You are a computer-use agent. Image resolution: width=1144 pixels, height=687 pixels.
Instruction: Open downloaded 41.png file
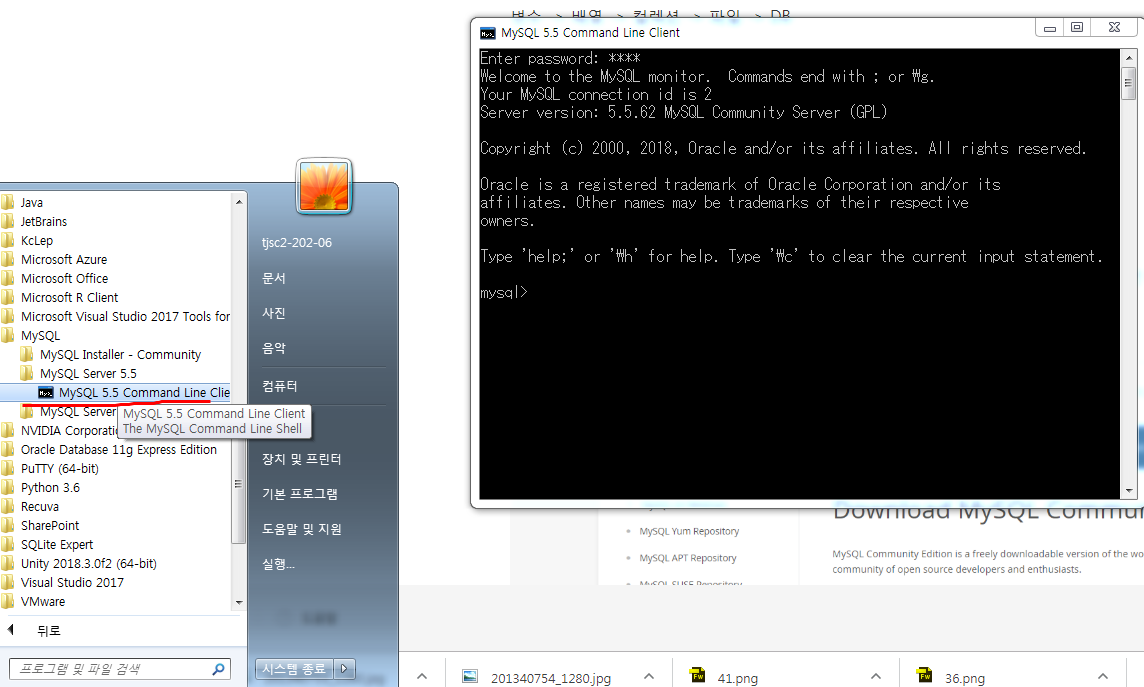[x=738, y=678]
